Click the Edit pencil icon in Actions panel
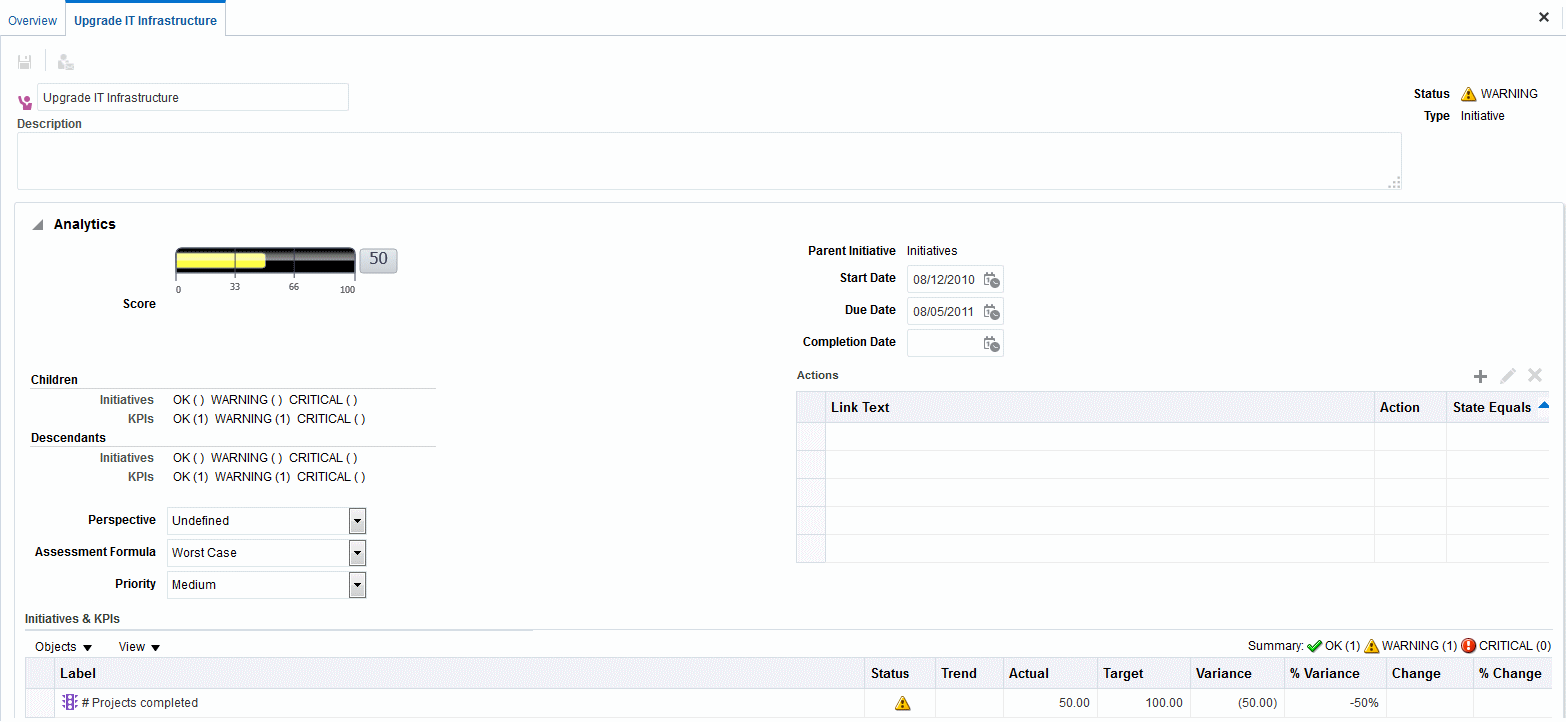This screenshot has width=1566, height=722. (x=1508, y=376)
